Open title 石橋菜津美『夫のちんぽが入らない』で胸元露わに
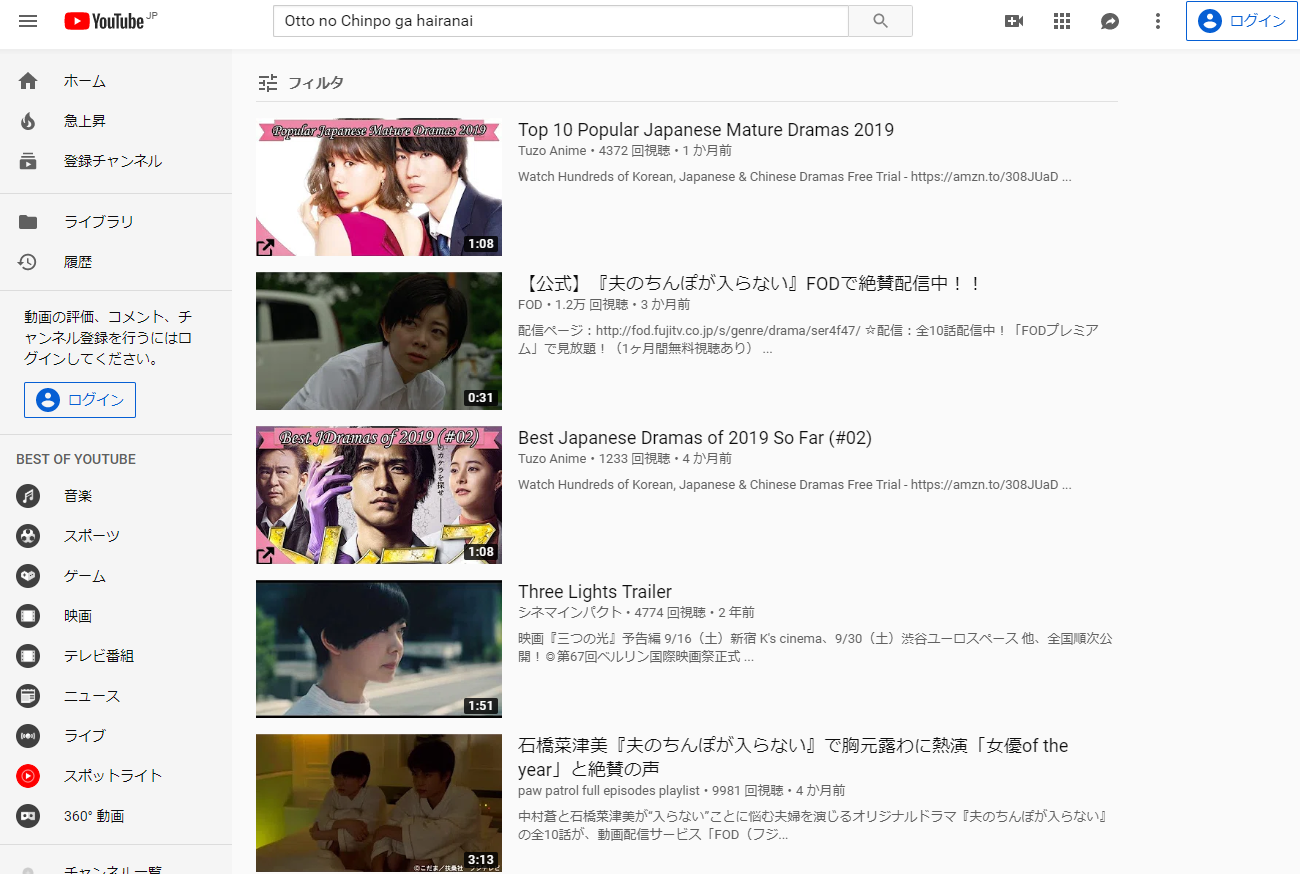Screen dimensions: 1300x874 click(793, 758)
